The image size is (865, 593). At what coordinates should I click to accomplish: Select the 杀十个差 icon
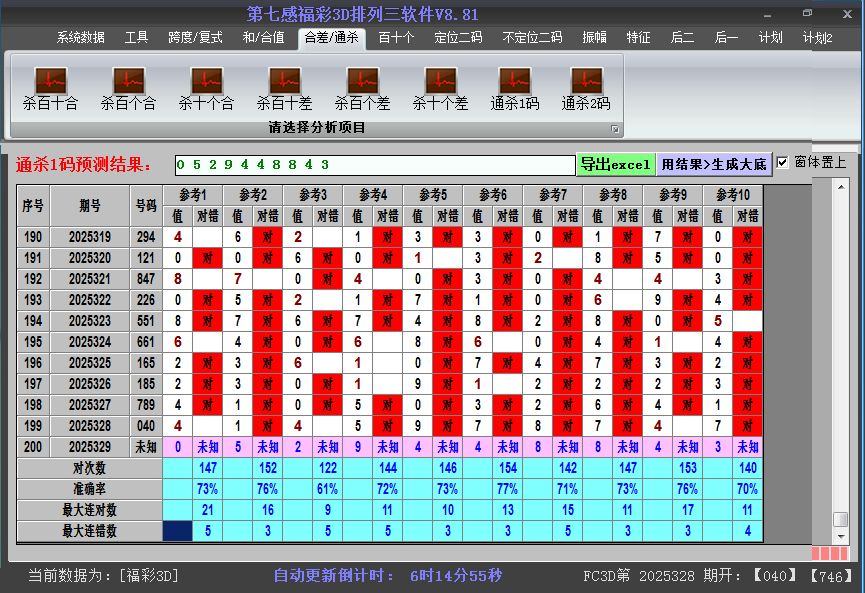[440, 81]
